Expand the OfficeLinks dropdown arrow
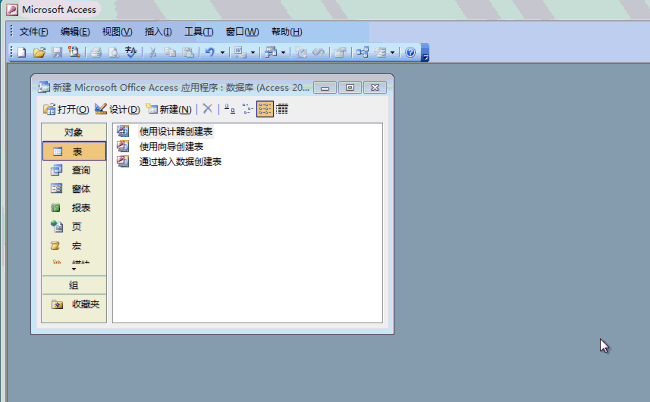 coord(253,53)
